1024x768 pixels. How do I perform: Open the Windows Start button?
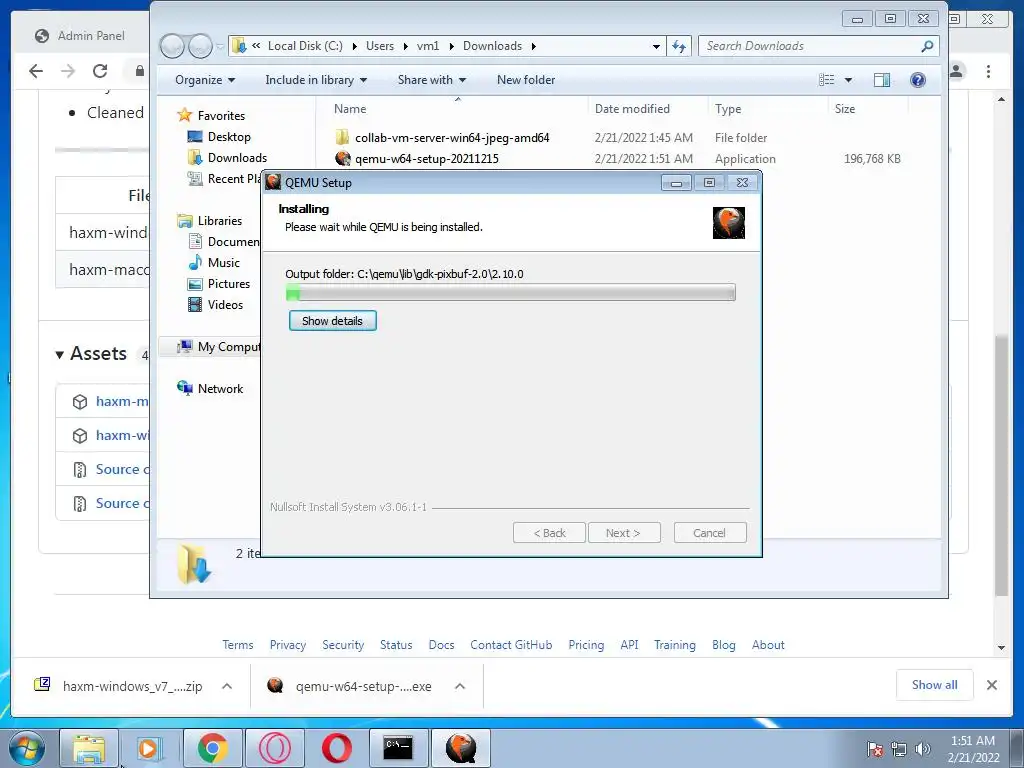[27, 748]
